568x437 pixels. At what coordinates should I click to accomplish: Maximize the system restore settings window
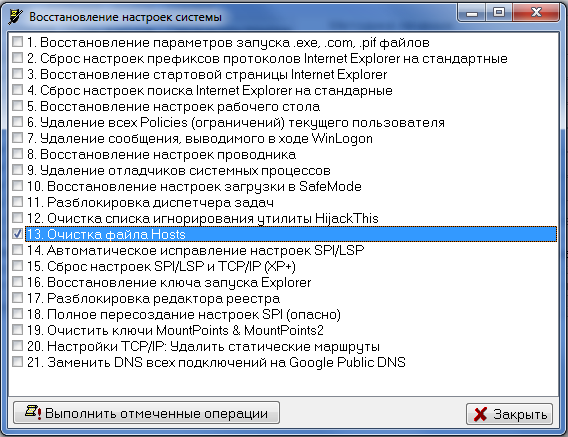499,13
